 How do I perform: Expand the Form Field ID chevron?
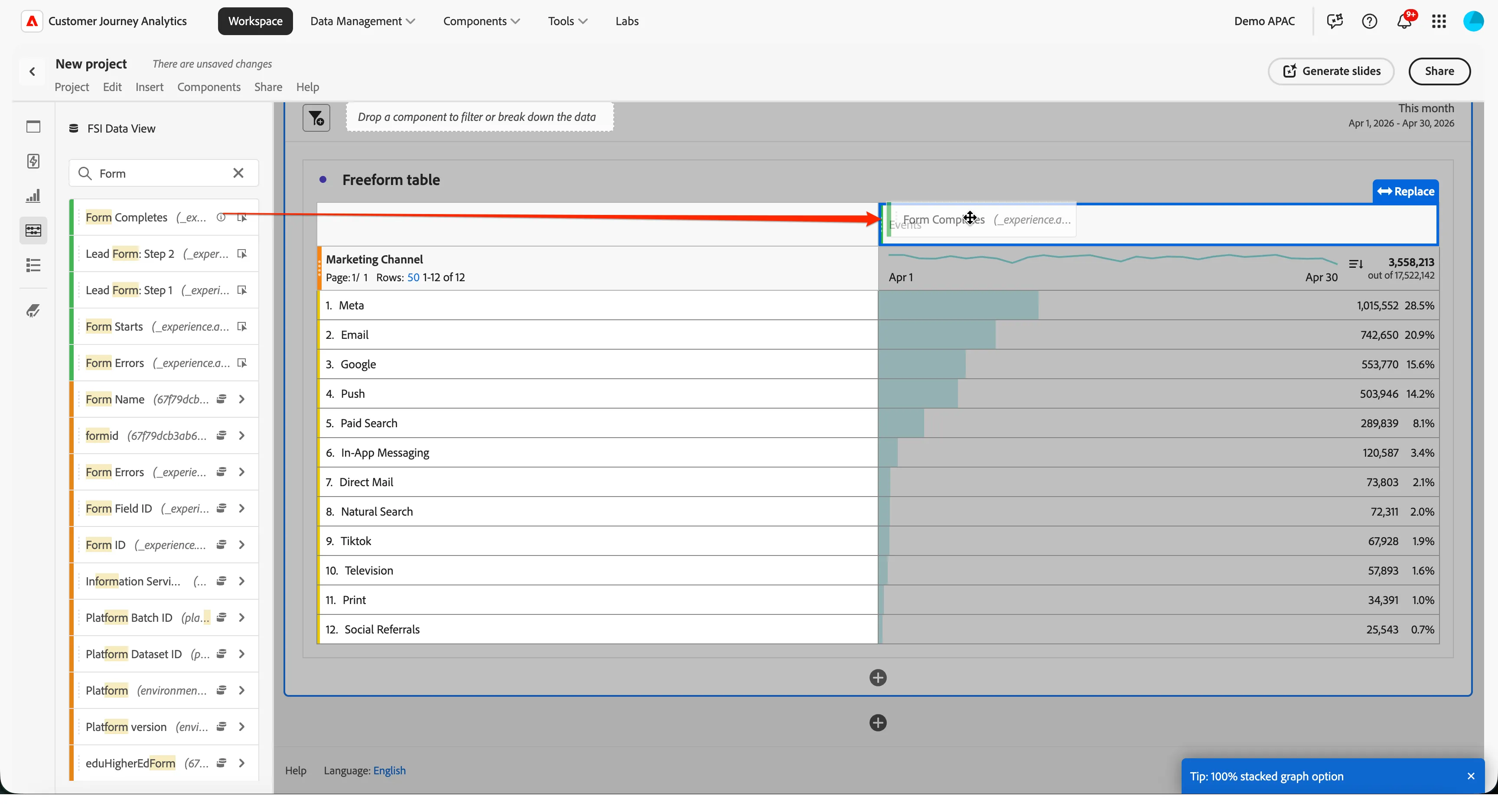[x=242, y=509]
